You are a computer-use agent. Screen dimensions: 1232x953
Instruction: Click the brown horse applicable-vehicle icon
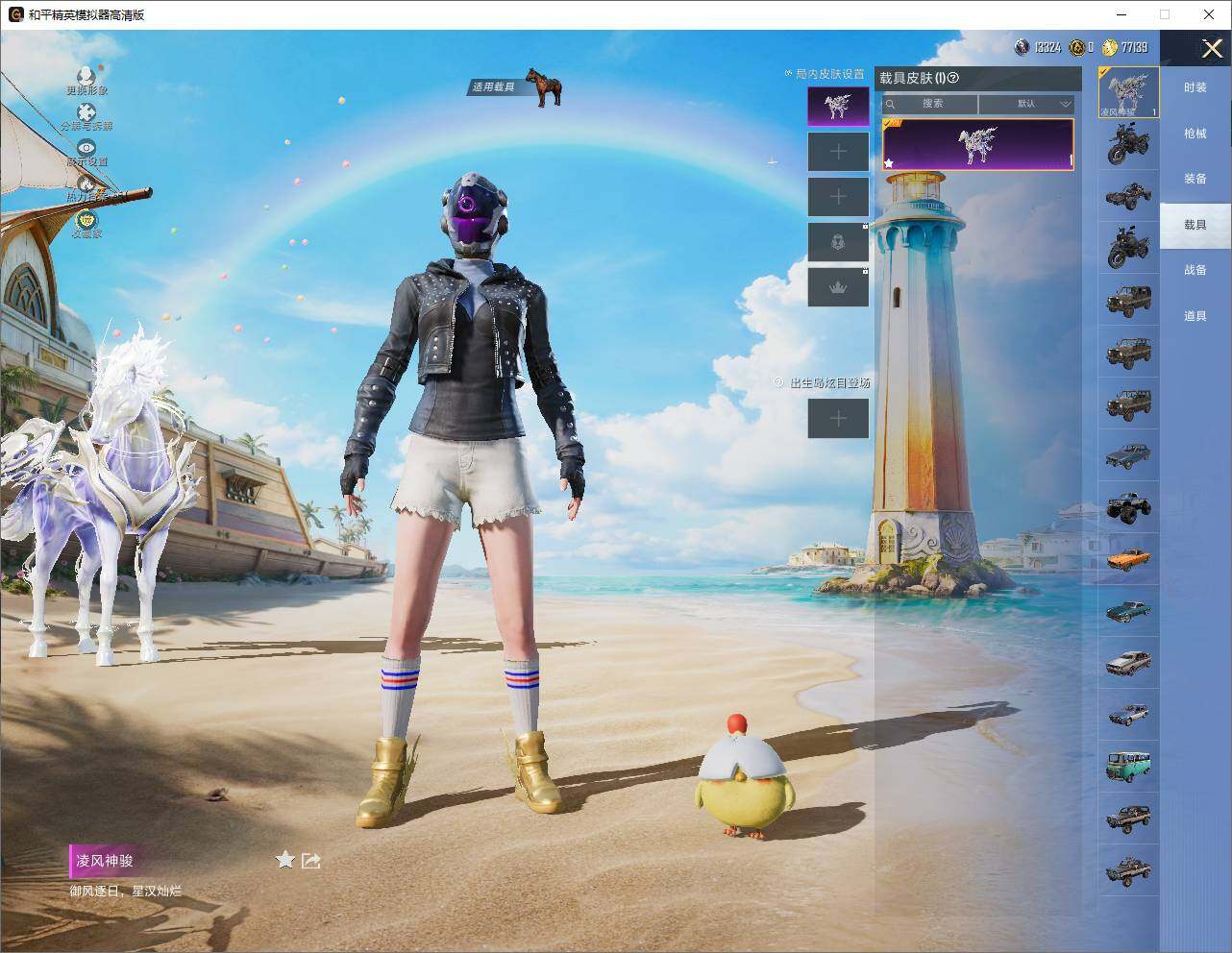544,86
